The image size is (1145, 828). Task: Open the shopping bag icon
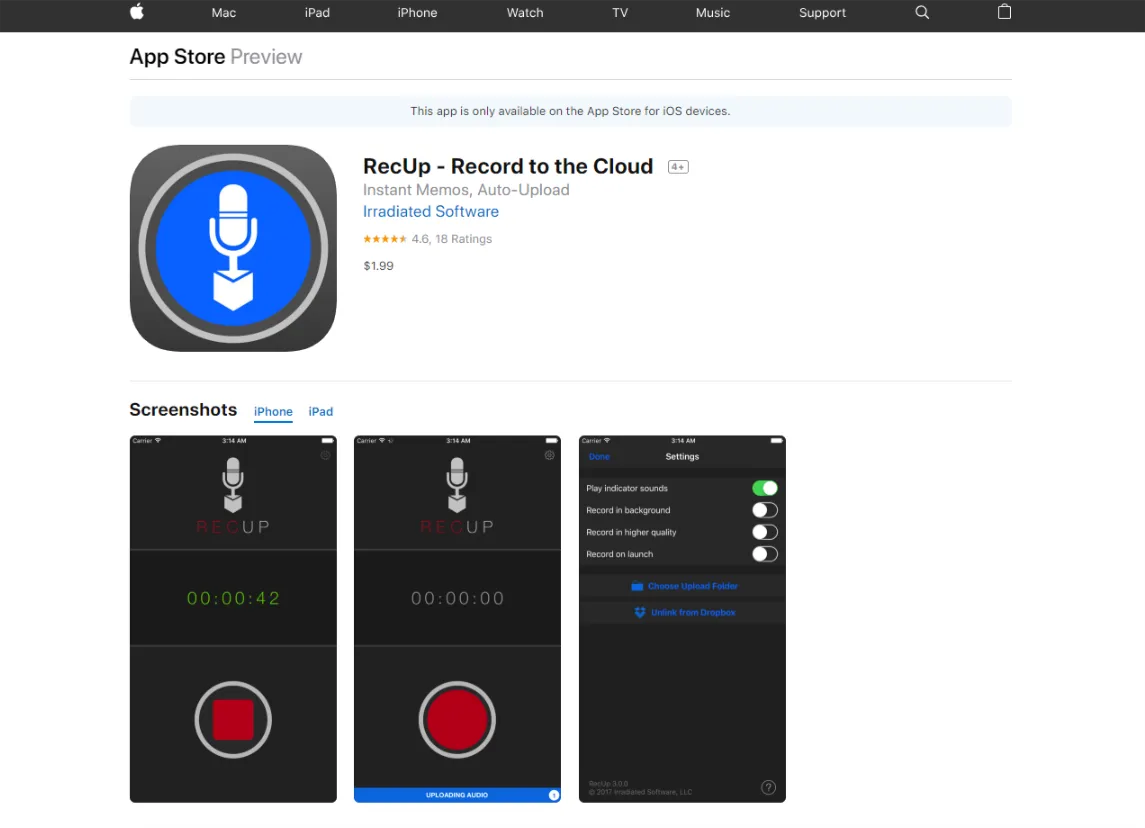click(1004, 12)
